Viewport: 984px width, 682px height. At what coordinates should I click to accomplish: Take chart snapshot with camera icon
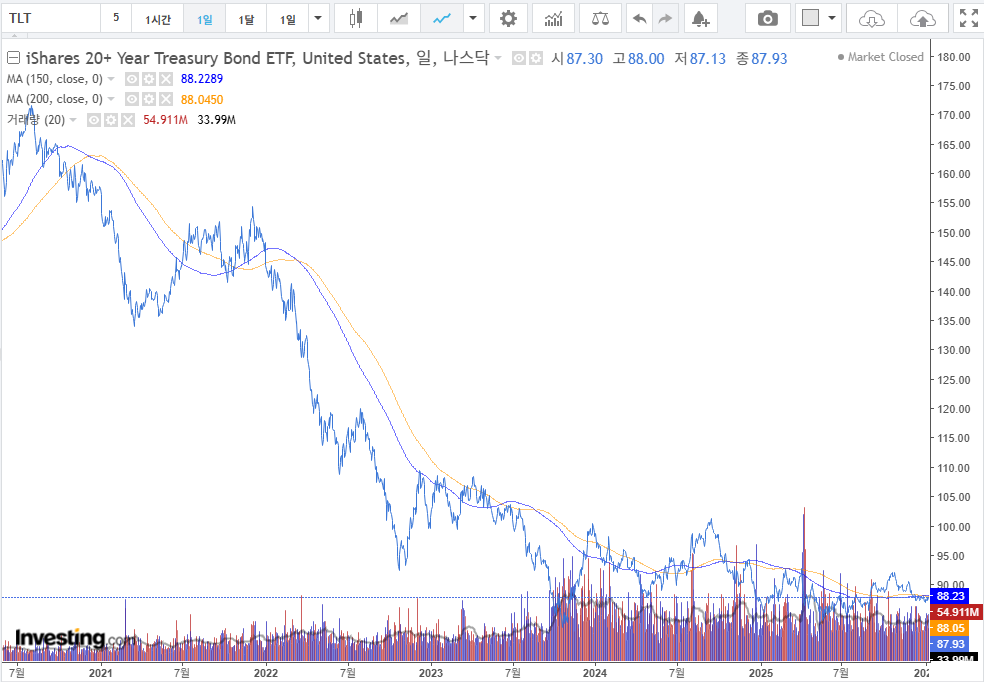click(x=767, y=18)
